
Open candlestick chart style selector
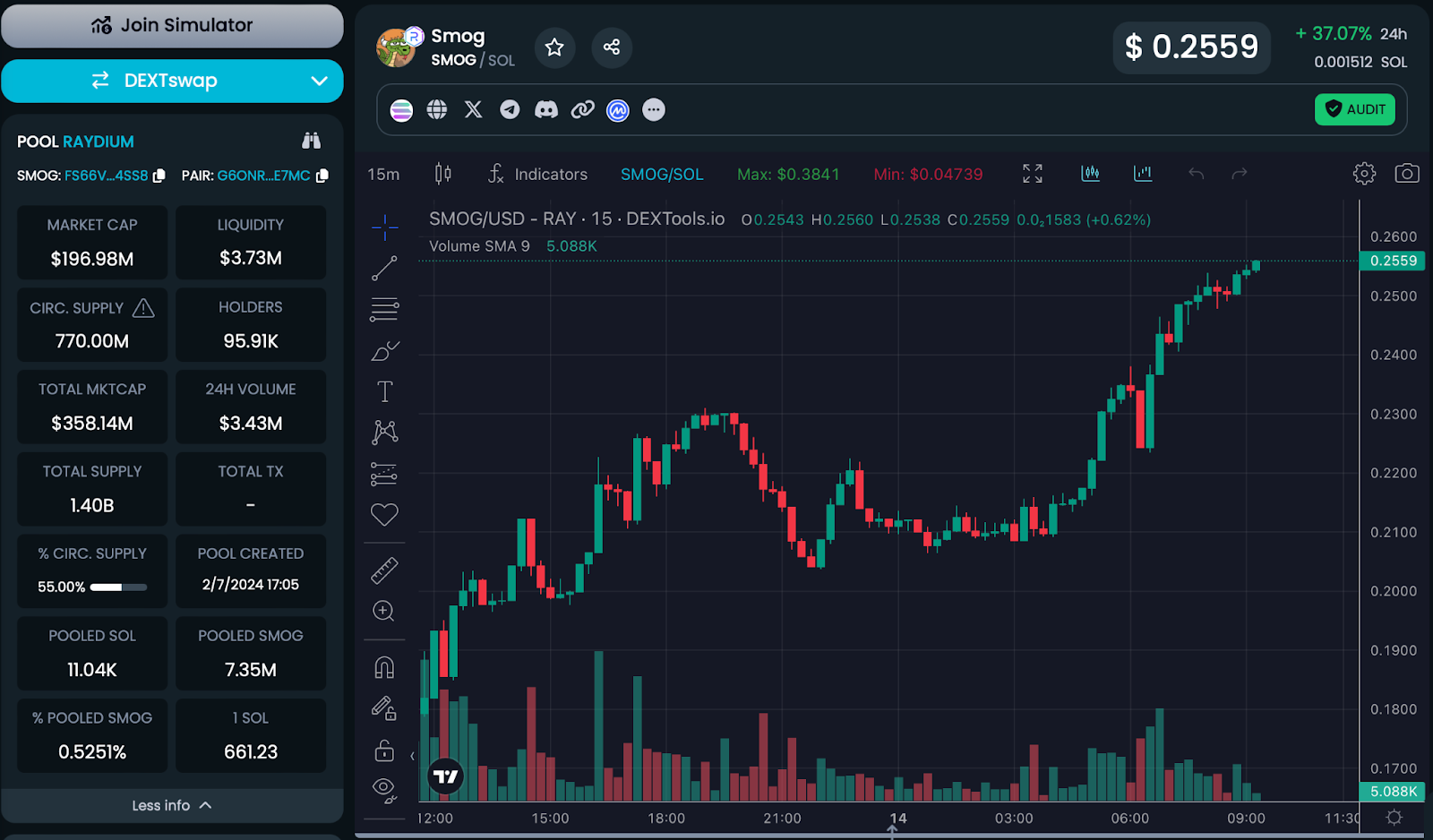tap(443, 174)
